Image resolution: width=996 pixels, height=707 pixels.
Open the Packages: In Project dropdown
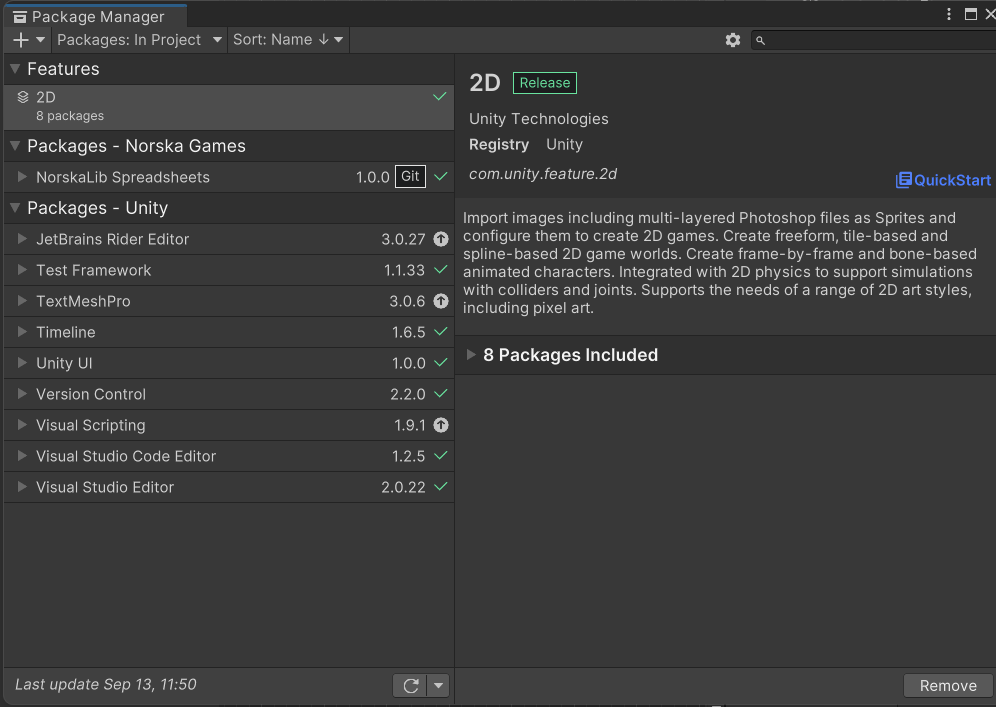(139, 40)
